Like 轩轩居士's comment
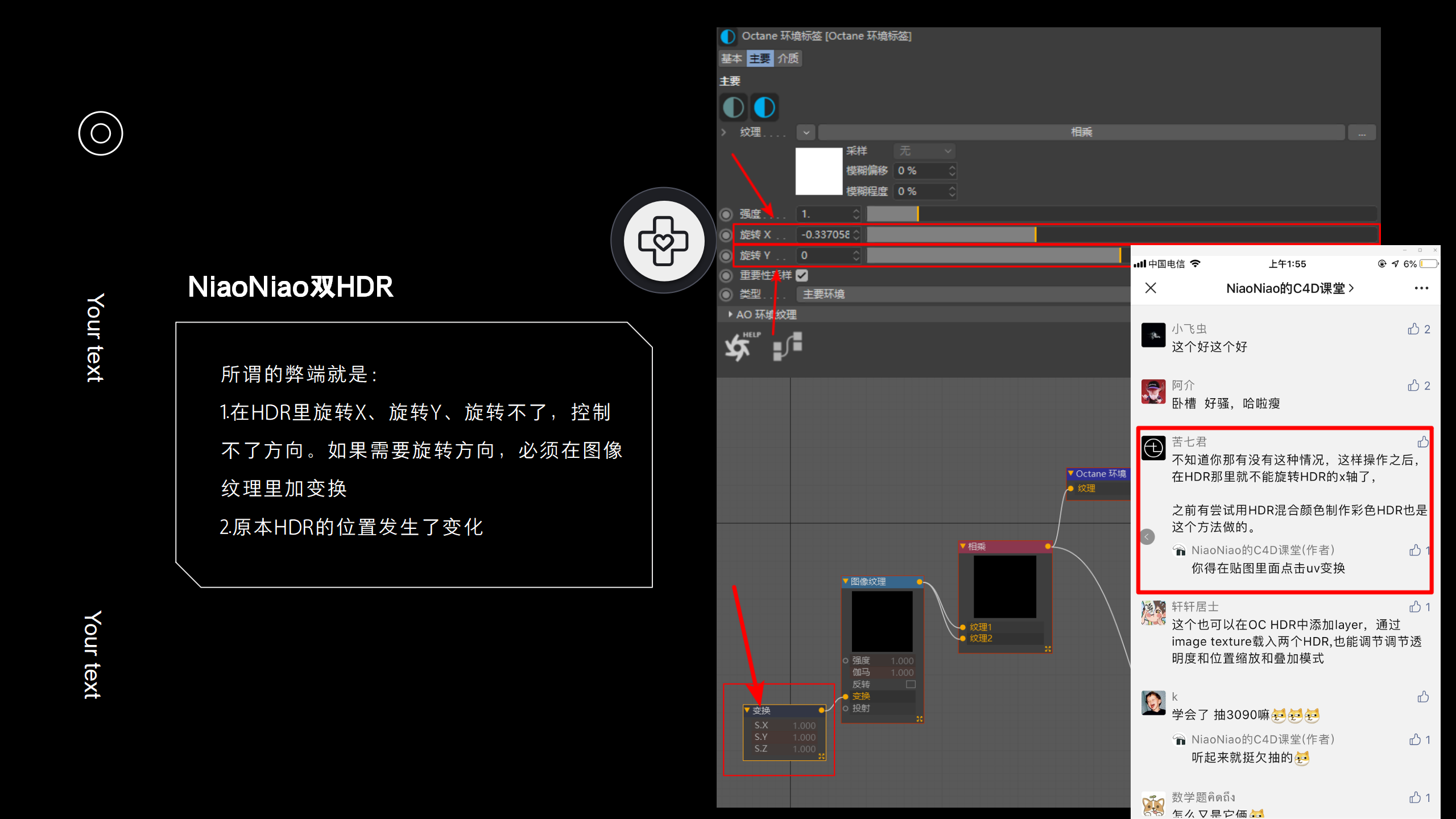 1415,607
